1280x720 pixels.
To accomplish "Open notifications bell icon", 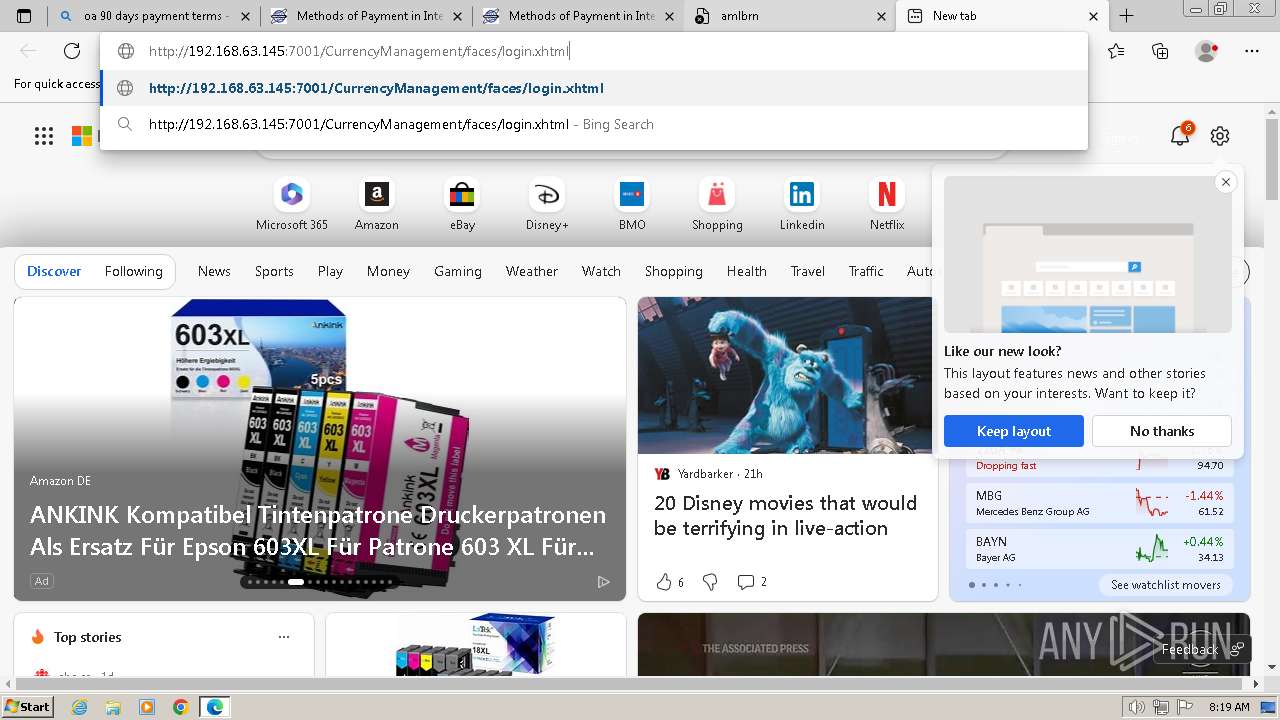I will pyautogui.click(x=1180, y=136).
